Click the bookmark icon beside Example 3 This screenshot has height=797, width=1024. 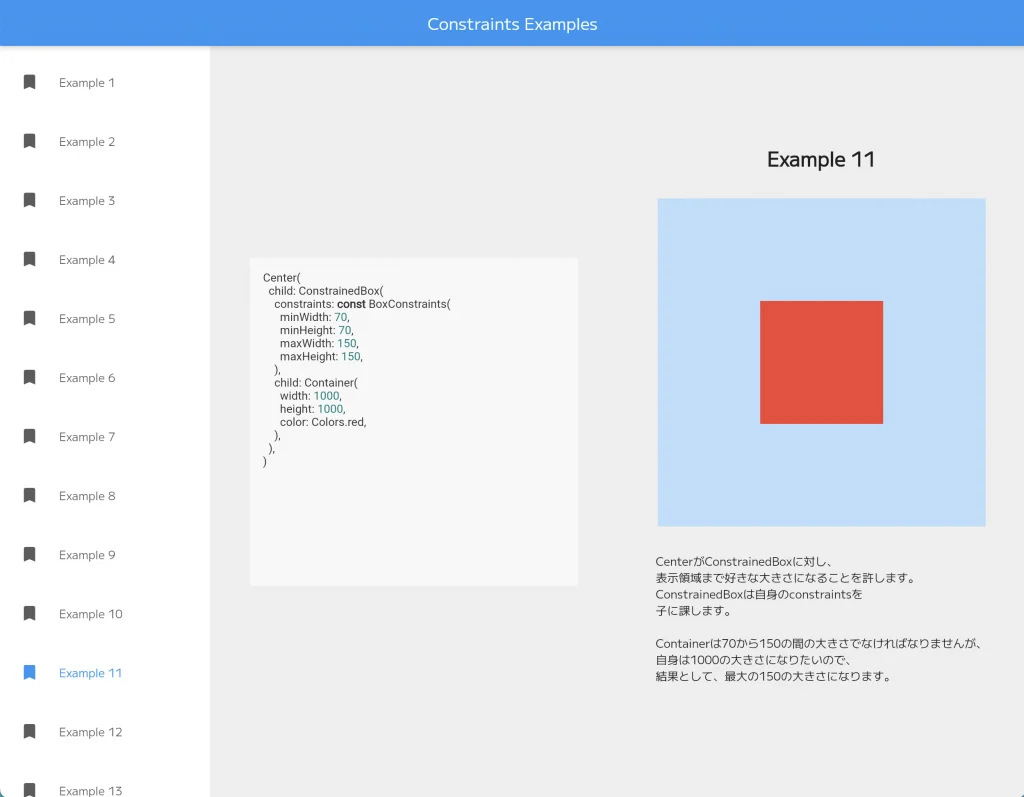click(29, 200)
